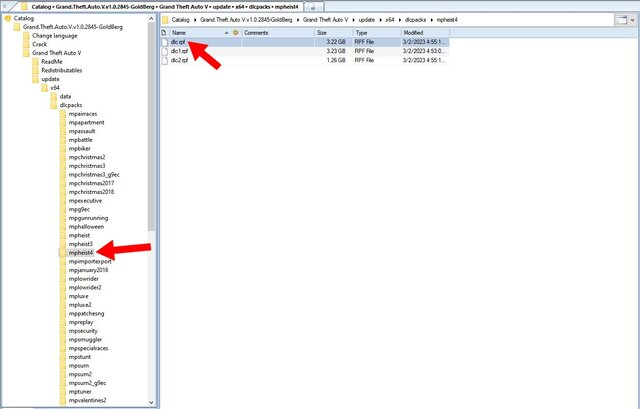
Task: Select Crack folder in tree
Action: pyautogui.click(x=40, y=44)
